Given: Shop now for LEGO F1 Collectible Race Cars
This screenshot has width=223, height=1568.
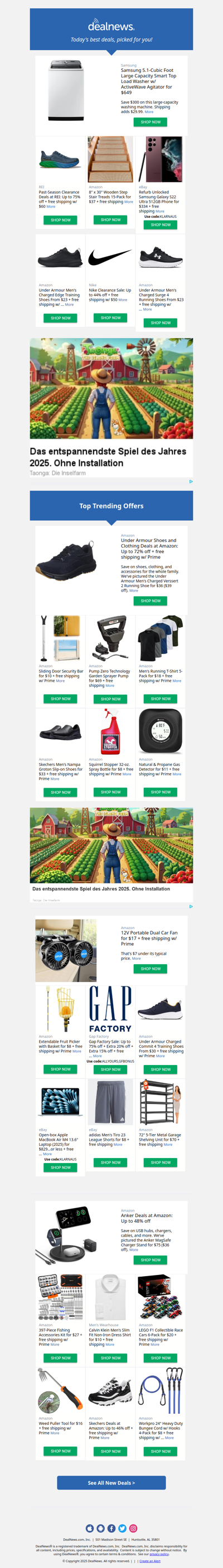Looking at the screenshot, I should pos(161,1358).
